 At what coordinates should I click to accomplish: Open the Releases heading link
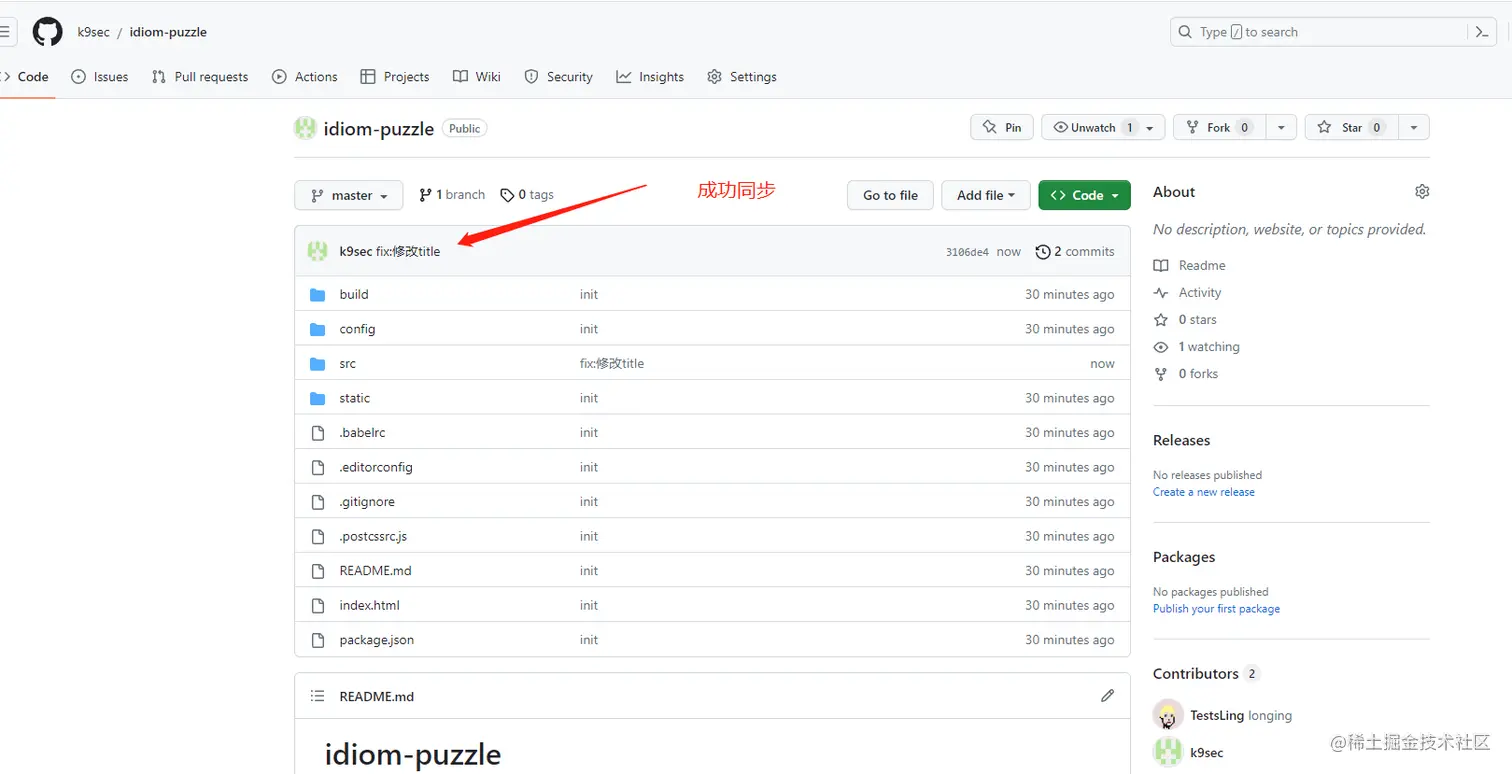pyautogui.click(x=1181, y=441)
